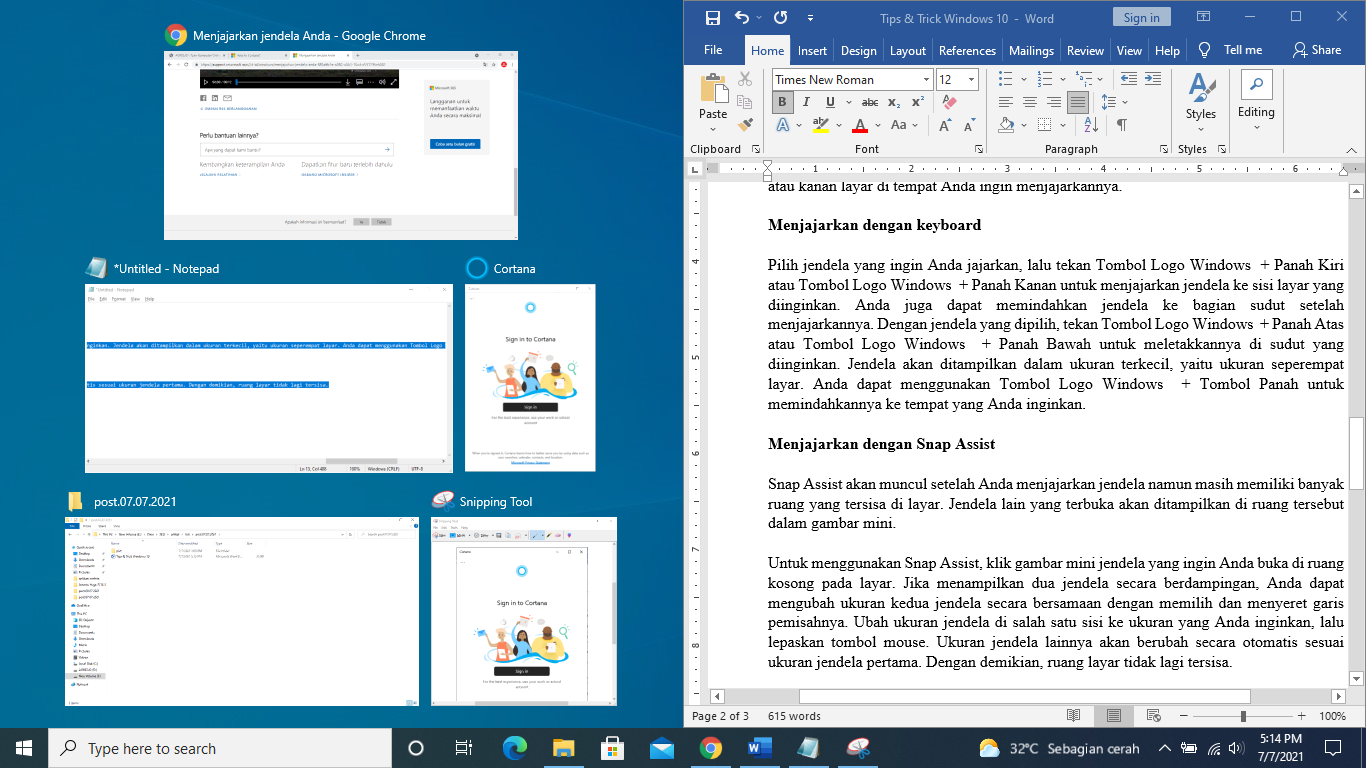The image size is (1366, 768).
Task: Open the font name dropdown
Action: (926, 79)
